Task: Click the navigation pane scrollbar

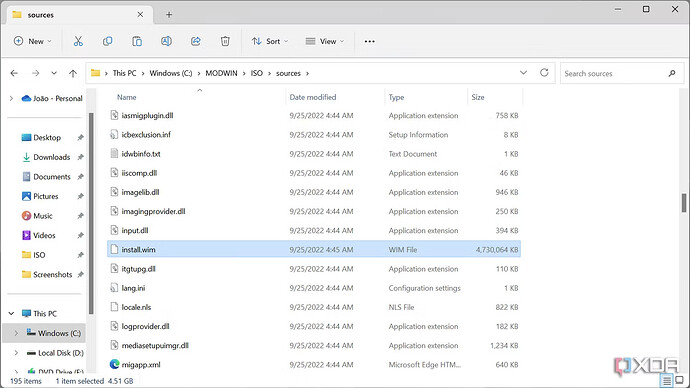Action: [x=91, y=213]
